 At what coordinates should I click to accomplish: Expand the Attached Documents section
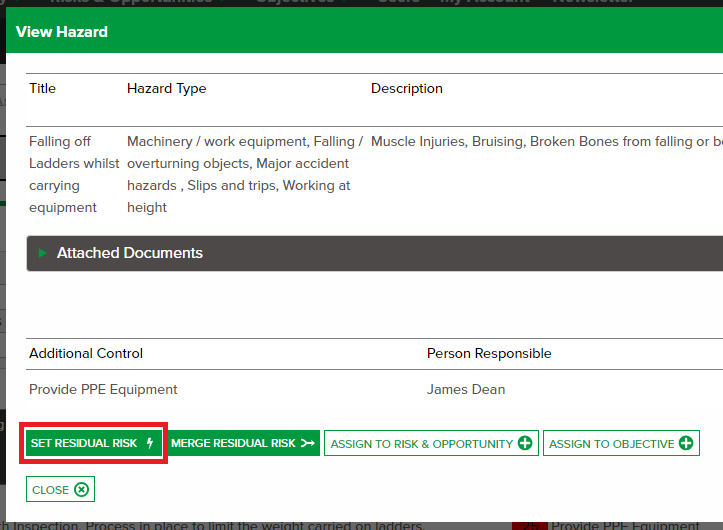coord(374,253)
